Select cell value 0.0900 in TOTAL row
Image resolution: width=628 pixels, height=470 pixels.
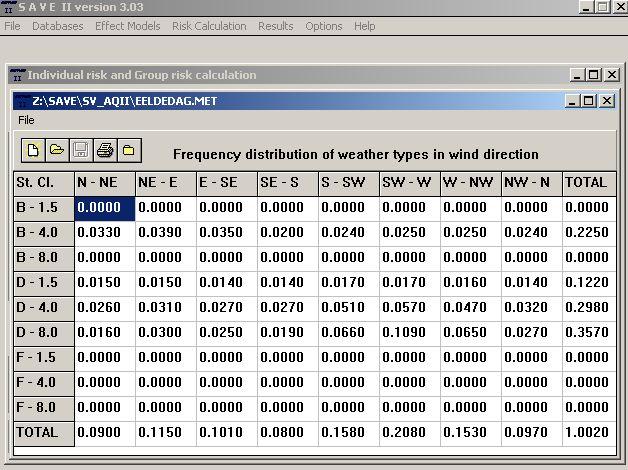point(105,433)
